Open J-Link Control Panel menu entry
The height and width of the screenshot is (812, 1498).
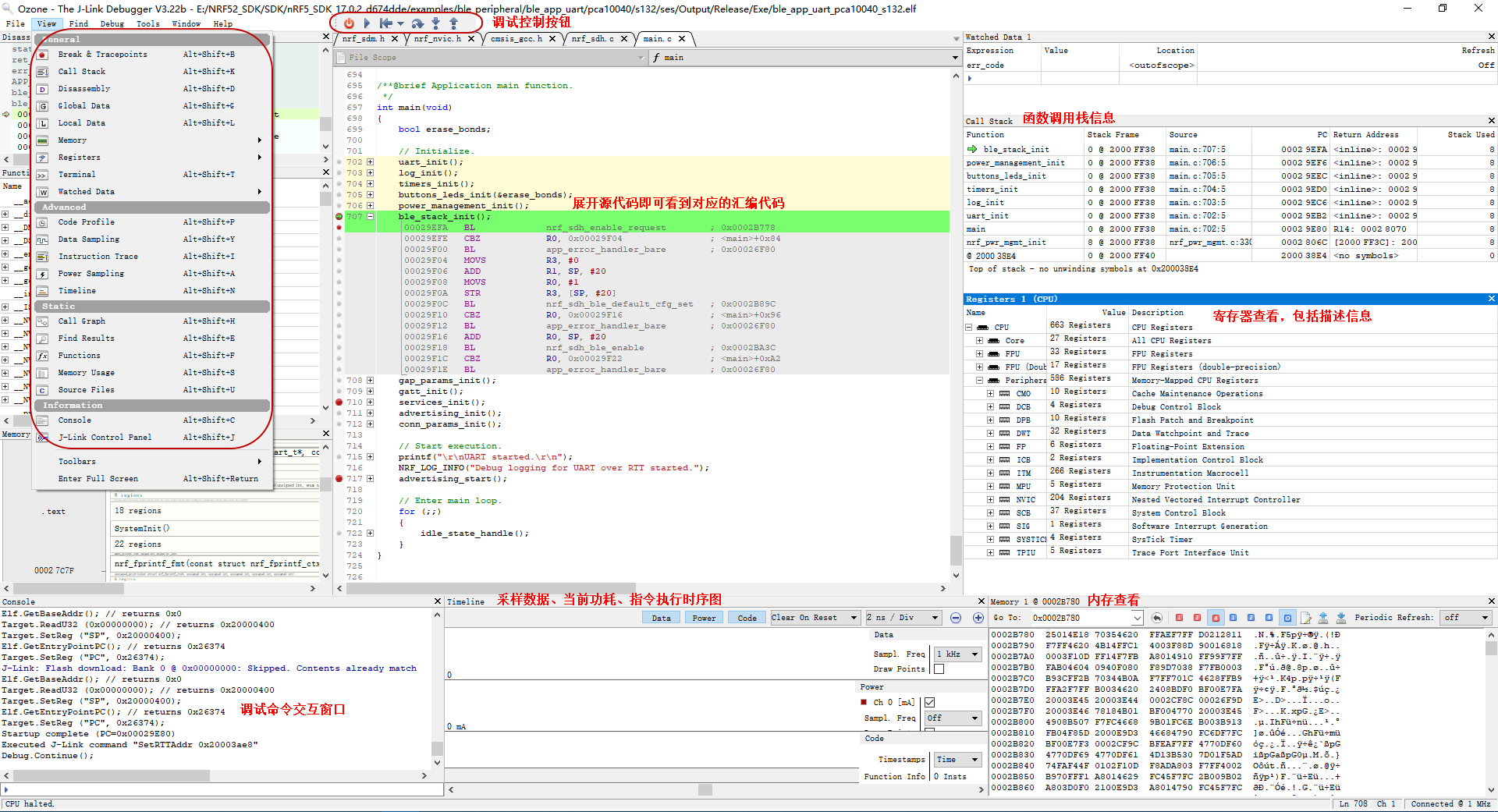[152, 438]
